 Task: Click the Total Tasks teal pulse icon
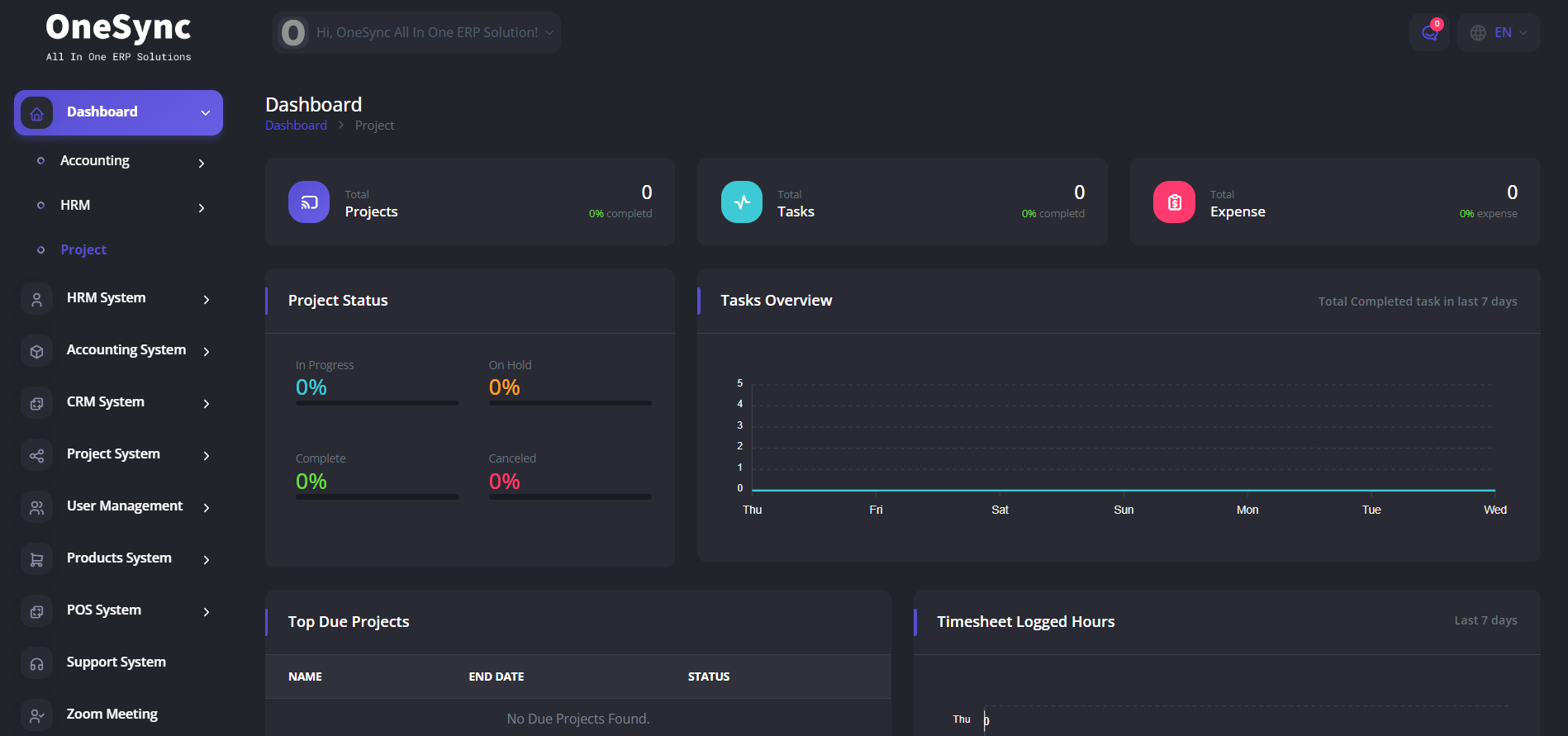(x=742, y=202)
